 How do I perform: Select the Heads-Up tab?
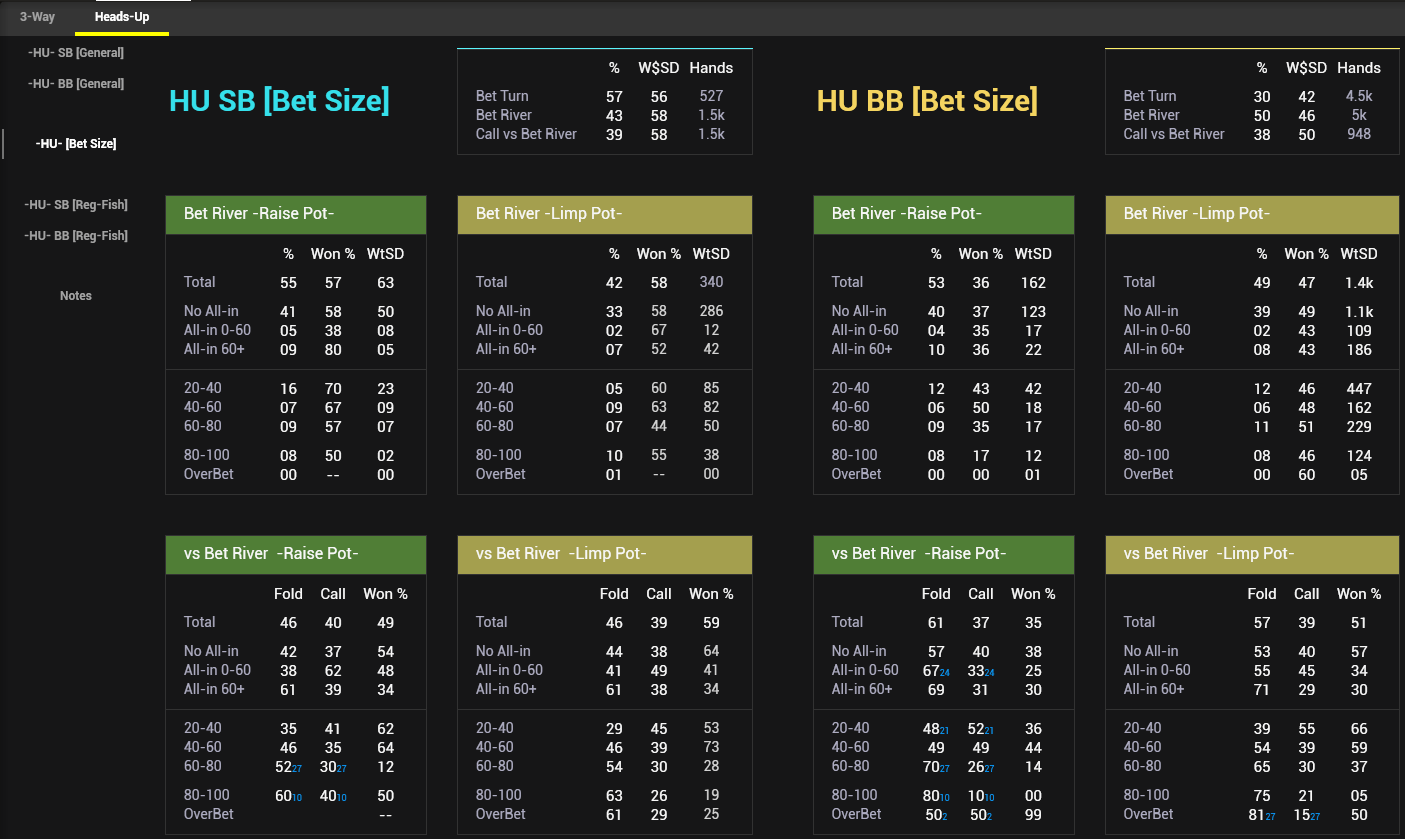point(122,17)
